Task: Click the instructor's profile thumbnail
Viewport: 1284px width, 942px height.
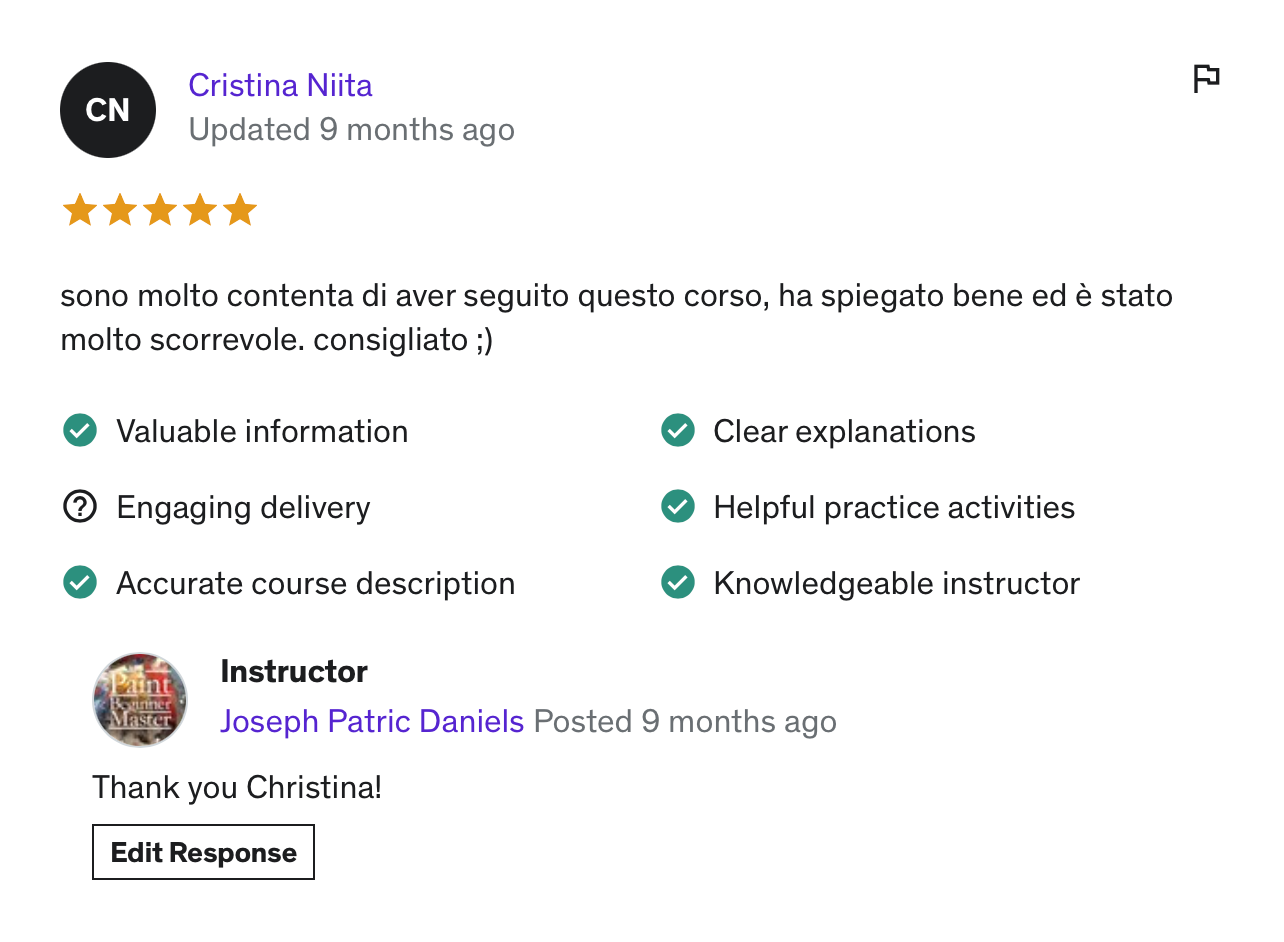Action: click(140, 700)
